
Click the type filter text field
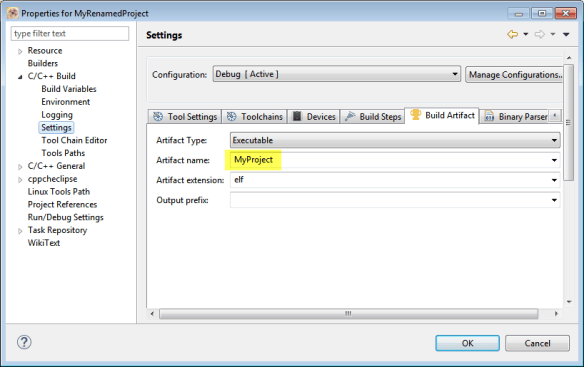(70, 34)
